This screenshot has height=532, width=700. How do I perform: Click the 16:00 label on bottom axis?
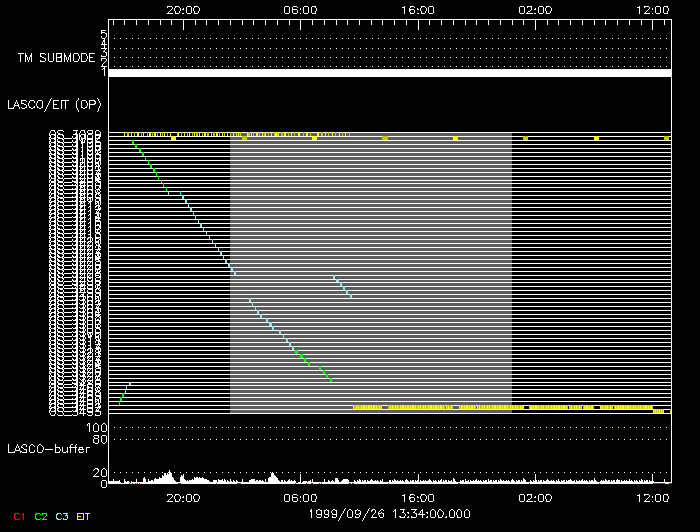pos(417,497)
